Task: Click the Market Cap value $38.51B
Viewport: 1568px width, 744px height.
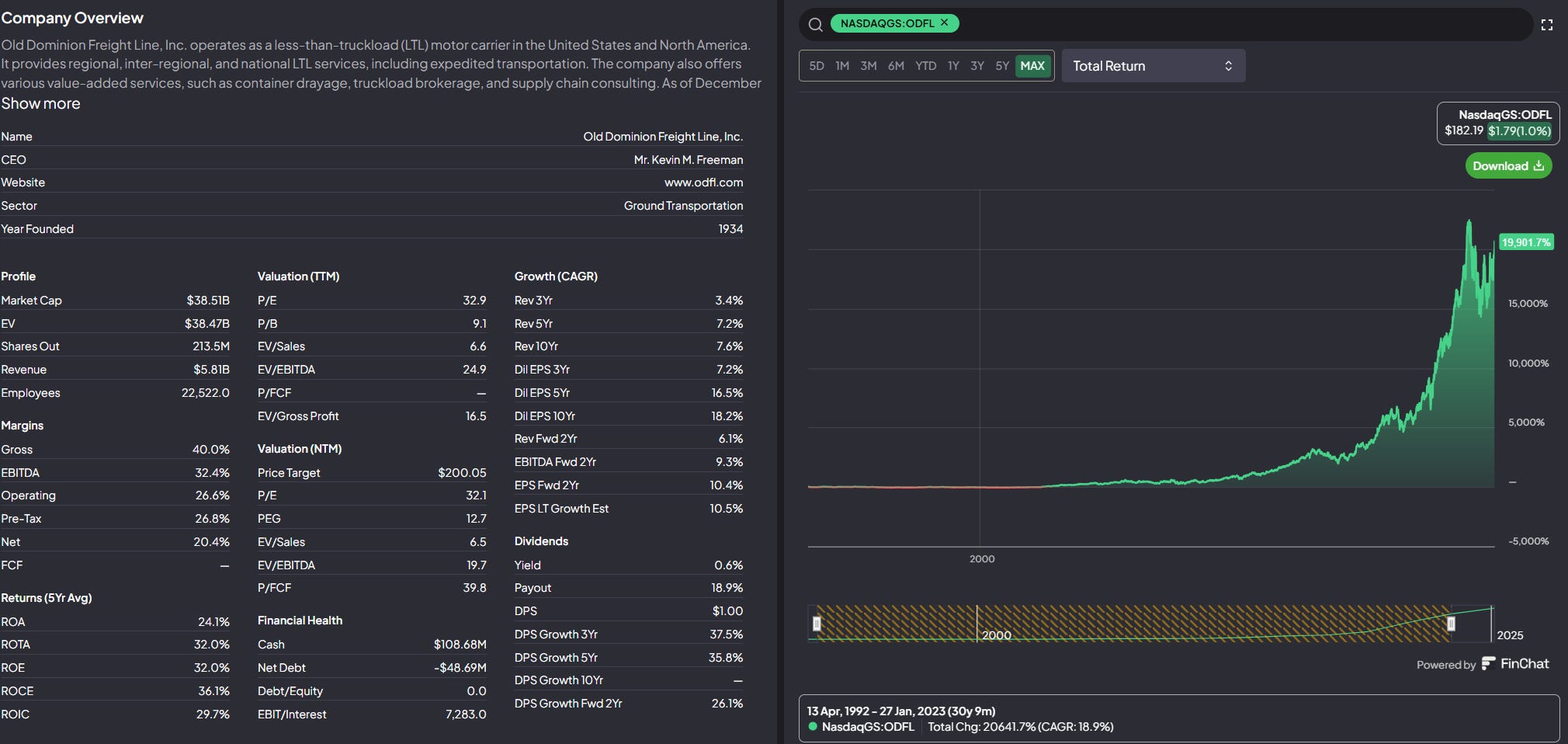Action: [208, 301]
